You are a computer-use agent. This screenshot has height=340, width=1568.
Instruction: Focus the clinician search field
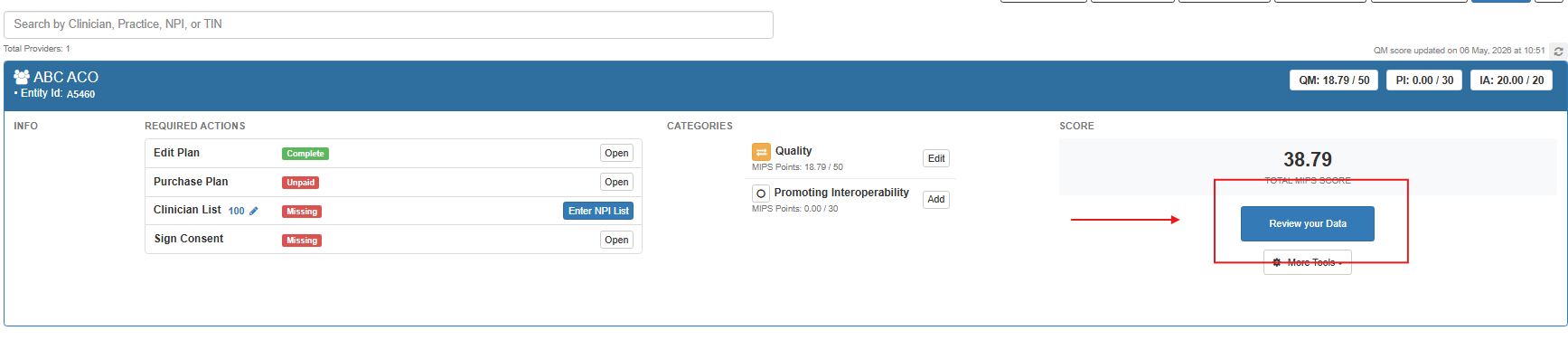point(389,24)
